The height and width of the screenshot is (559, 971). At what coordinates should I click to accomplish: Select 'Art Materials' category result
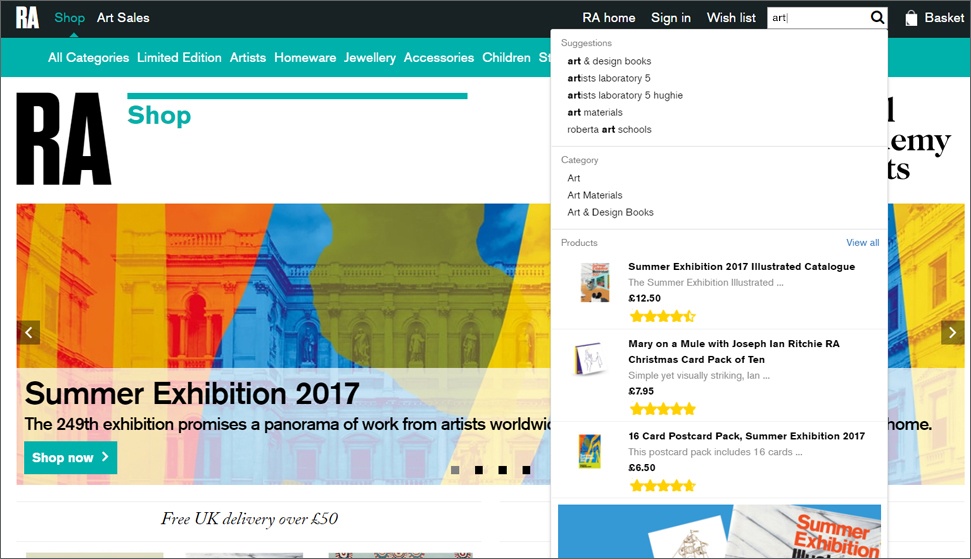[x=594, y=195]
